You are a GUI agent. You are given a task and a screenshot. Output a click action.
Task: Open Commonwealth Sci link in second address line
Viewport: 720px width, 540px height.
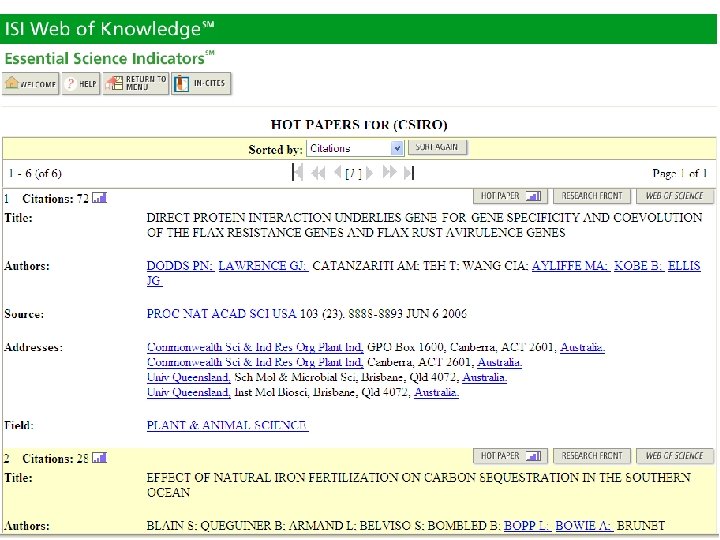[255, 362]
